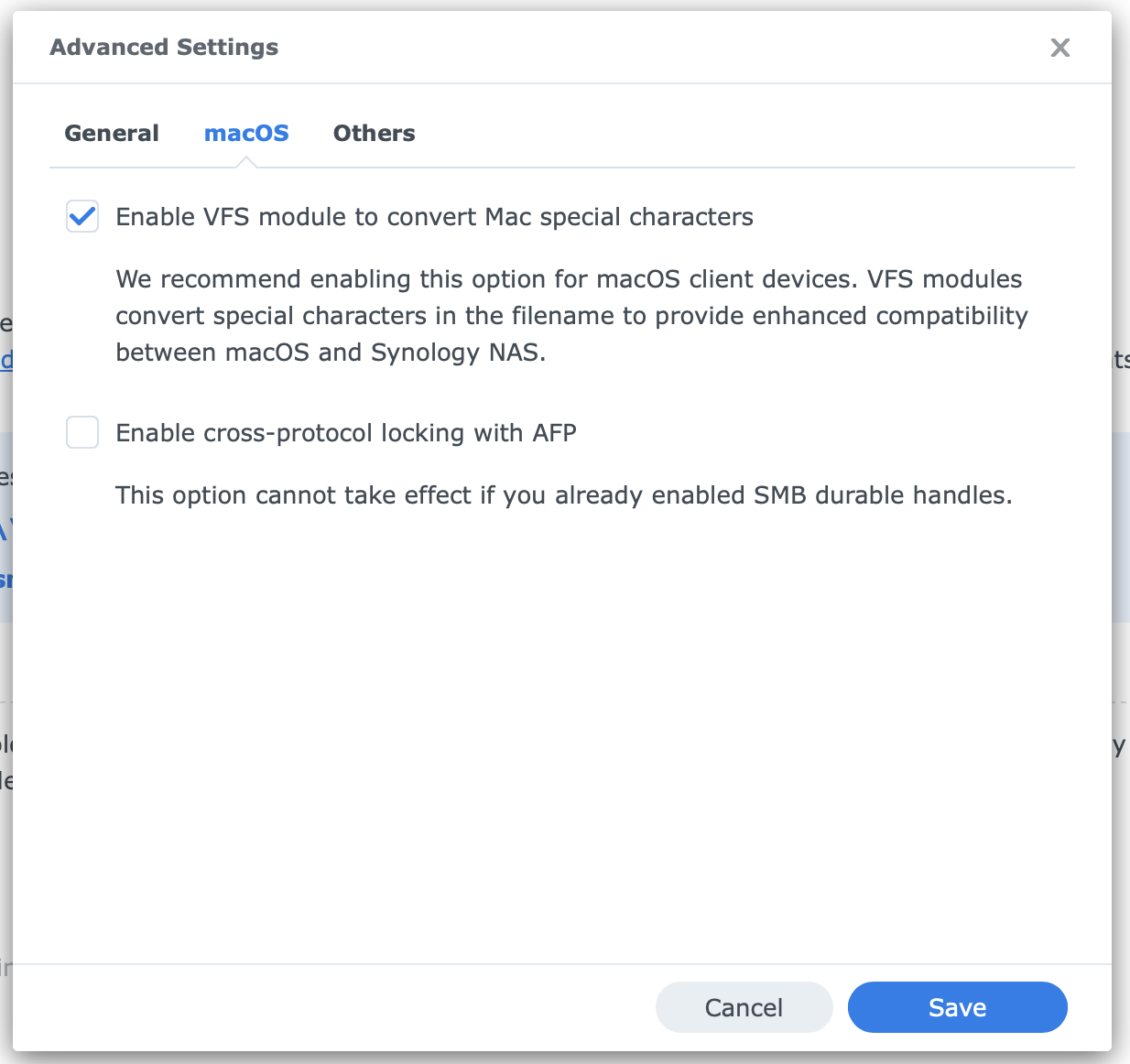Click the cross-protocol locking with AFP label
Image resolution: width=1130 pixels, height=1064 pixels.
pyautogui.click(x=345, y=432)
